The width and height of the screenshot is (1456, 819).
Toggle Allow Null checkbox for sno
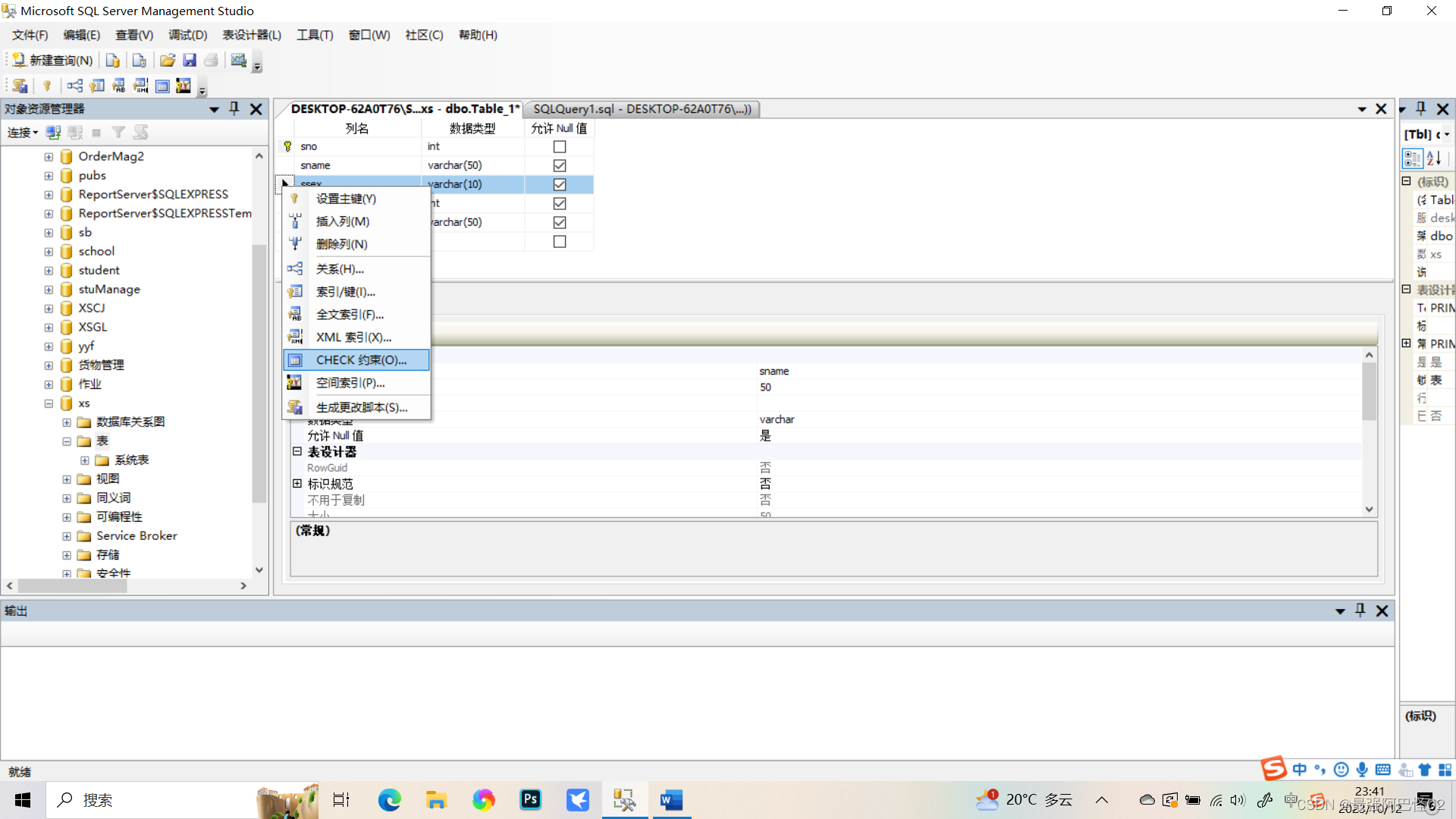click(560, 146)
